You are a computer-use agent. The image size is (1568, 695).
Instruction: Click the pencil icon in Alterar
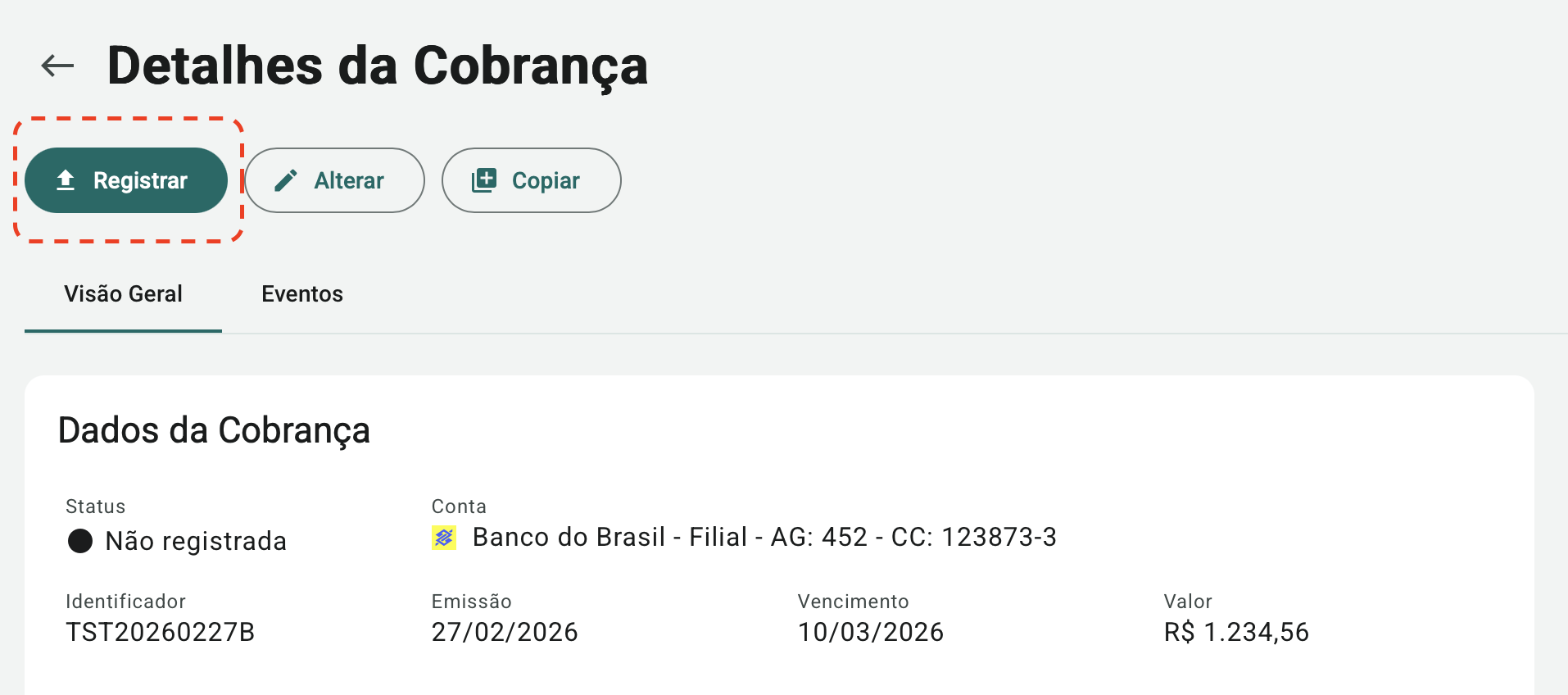coord(286,180)
